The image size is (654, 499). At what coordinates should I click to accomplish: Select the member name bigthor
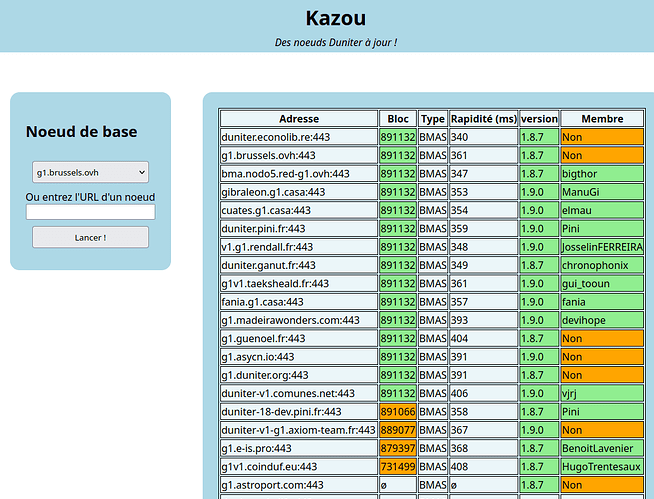pyautogui.click(x=602, y=174)
